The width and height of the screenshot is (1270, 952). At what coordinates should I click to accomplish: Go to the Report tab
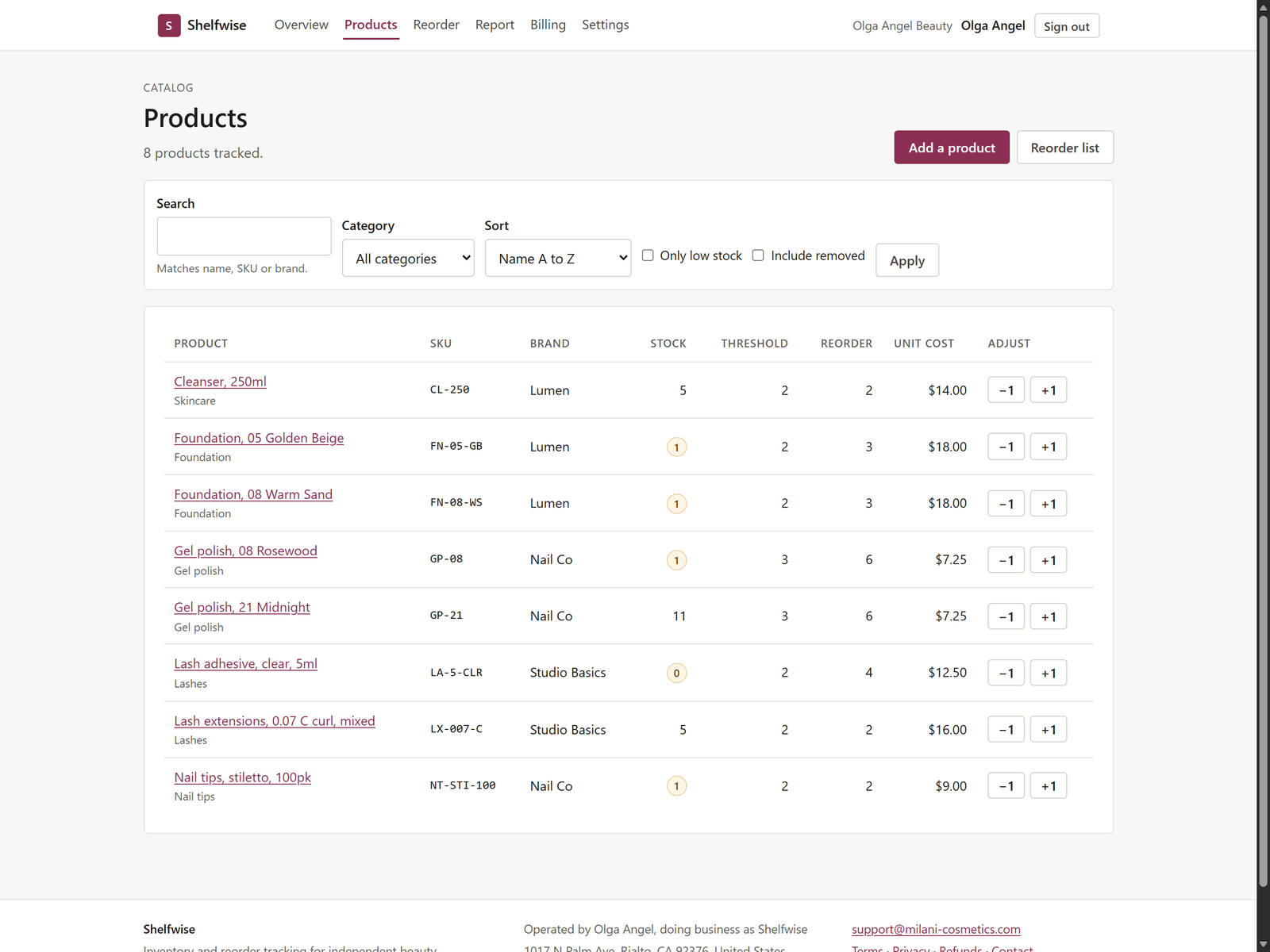tap(495, 25)
